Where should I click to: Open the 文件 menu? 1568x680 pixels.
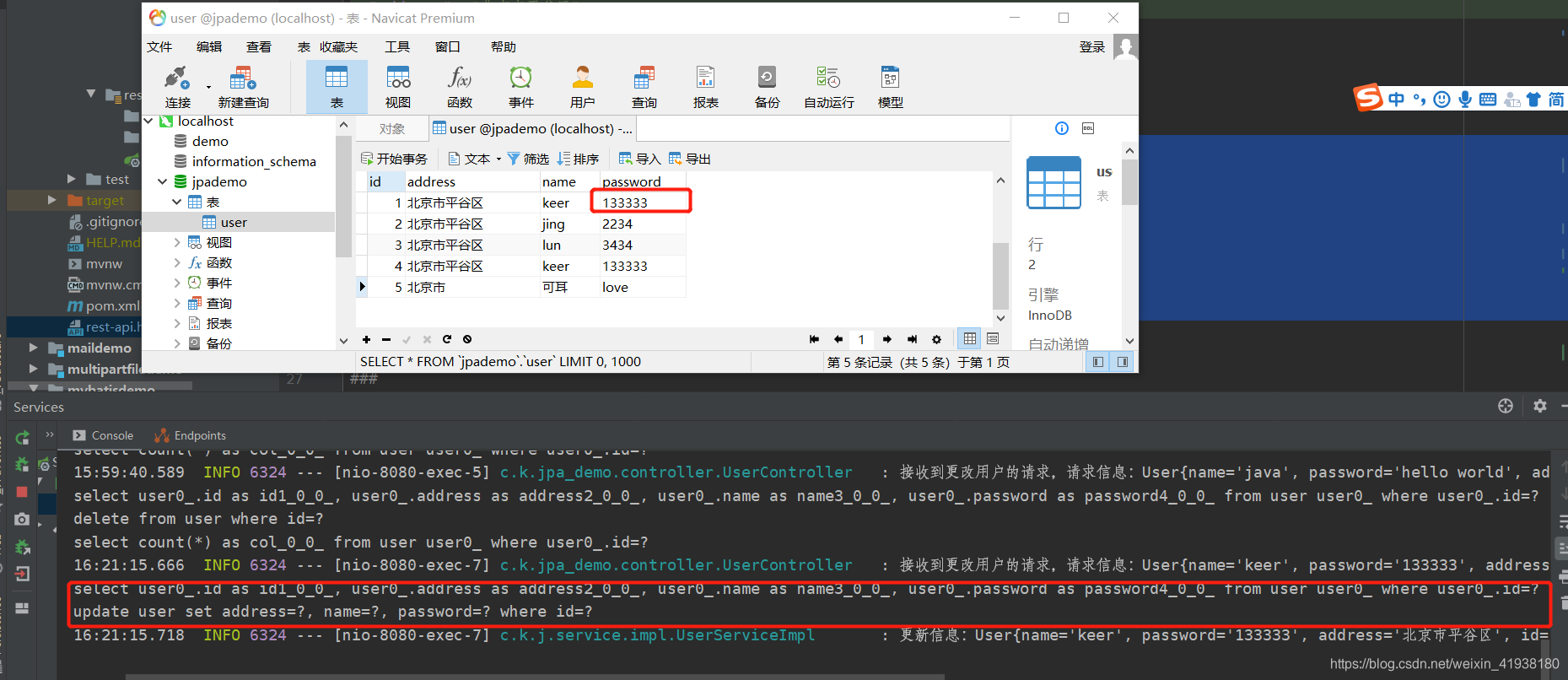tap(159, 47)
